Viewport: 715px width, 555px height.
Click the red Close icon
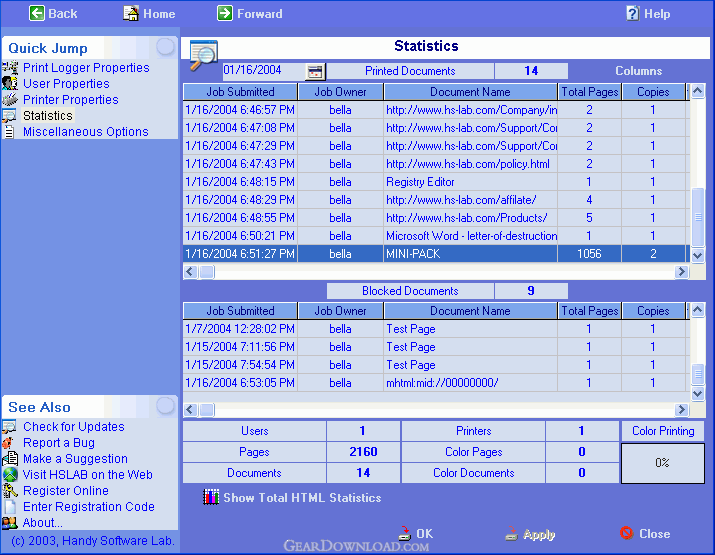pyautogui.click(x=627, y=533)
